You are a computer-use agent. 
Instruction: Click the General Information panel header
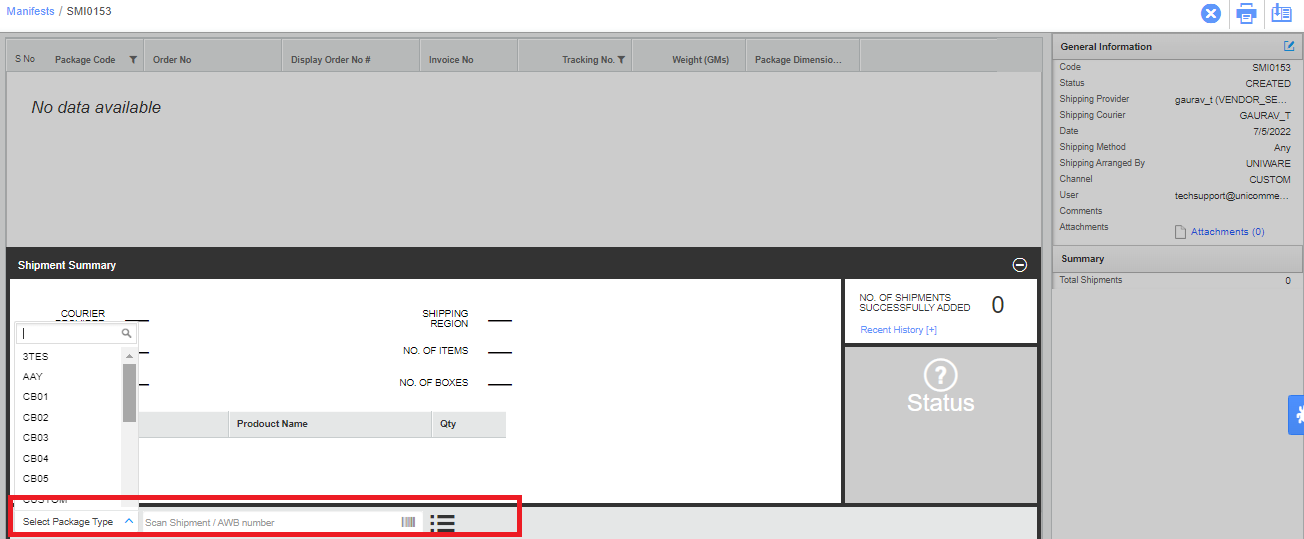tap(1177, 46)
